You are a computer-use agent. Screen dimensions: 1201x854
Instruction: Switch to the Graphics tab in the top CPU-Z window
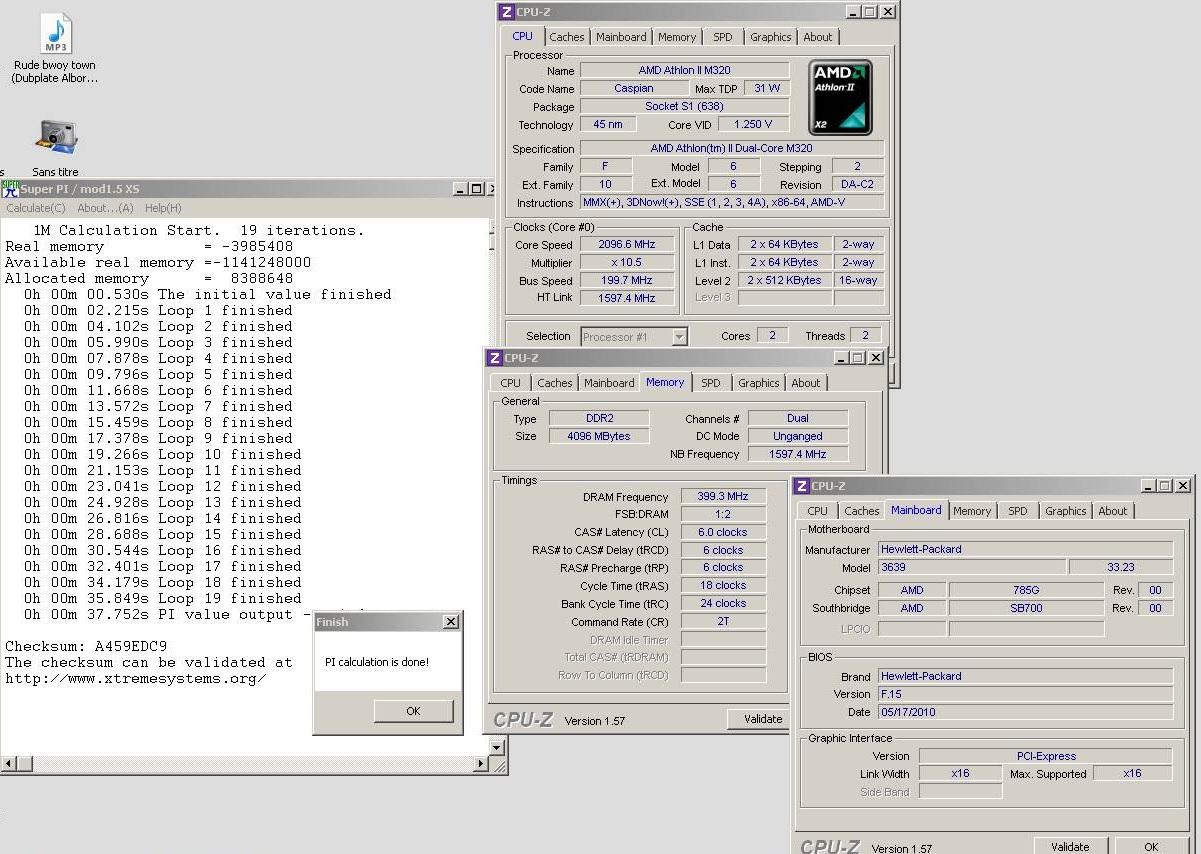point(771,37)
